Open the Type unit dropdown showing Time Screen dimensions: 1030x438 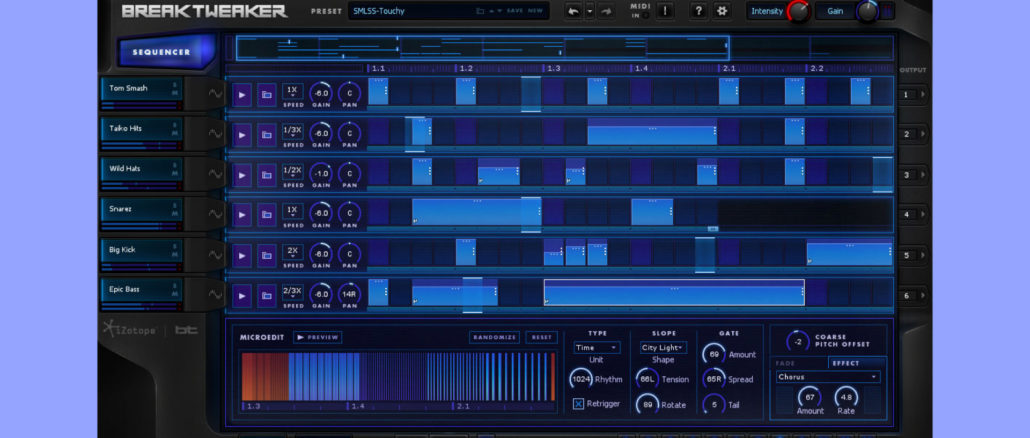pyautogui.click(x=596, y=347)
